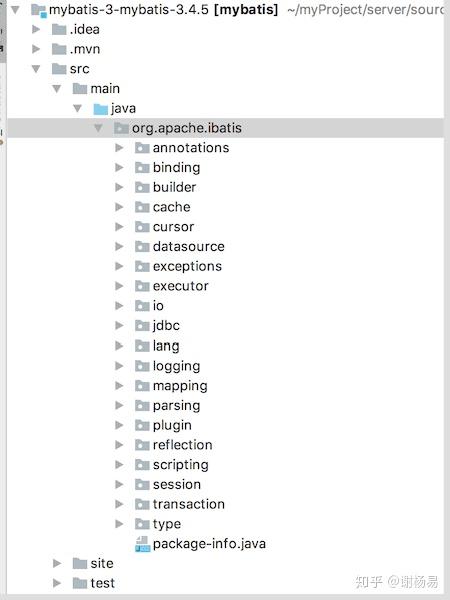Select the mapping package item
450x600 pixels.
tap(180, 386)
